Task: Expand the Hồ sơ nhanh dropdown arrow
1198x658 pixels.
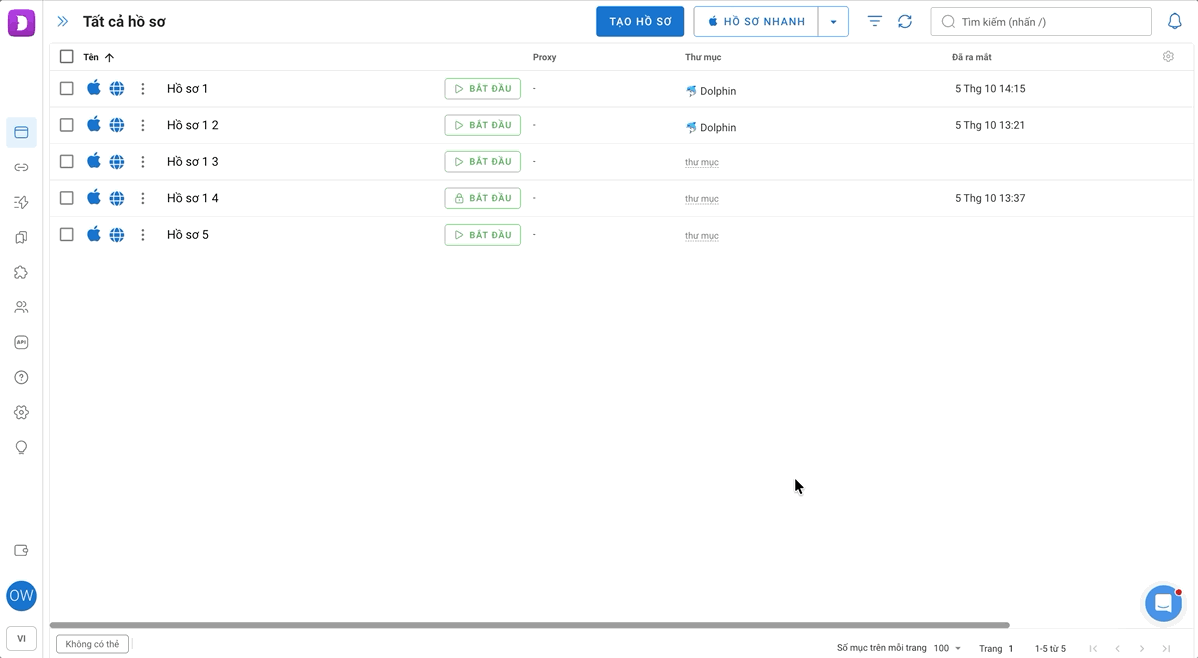Action: [x=834, y=21]
